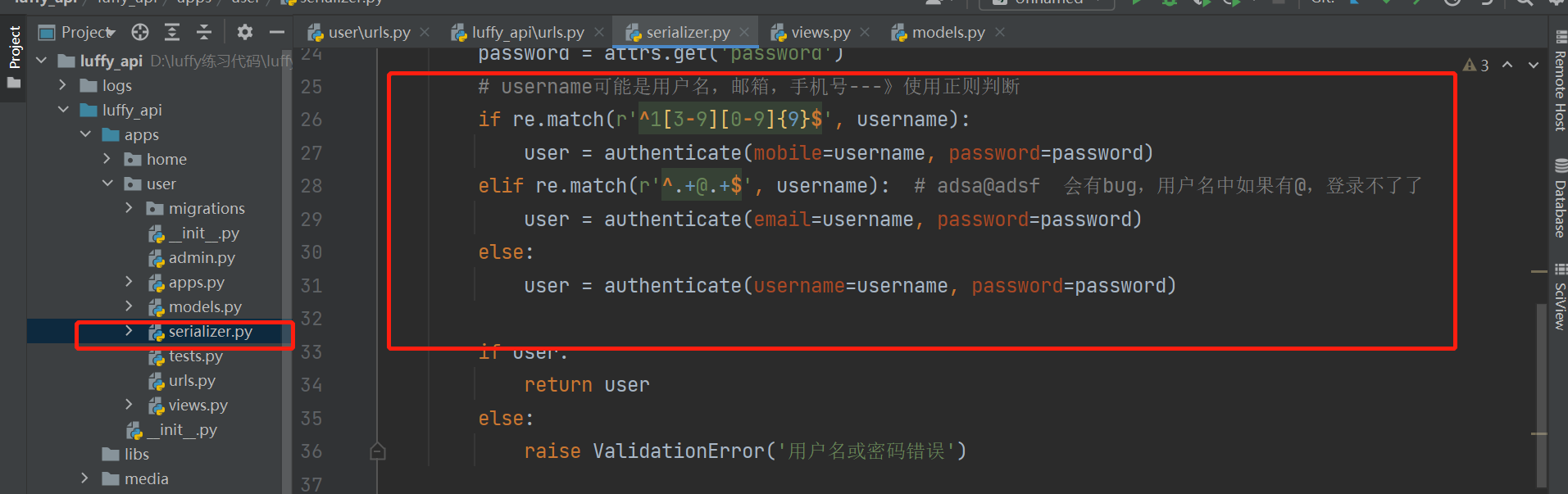Screen dimensions: 1568x494
Task: Select models.py in project tree
Action: click(195, 306)
